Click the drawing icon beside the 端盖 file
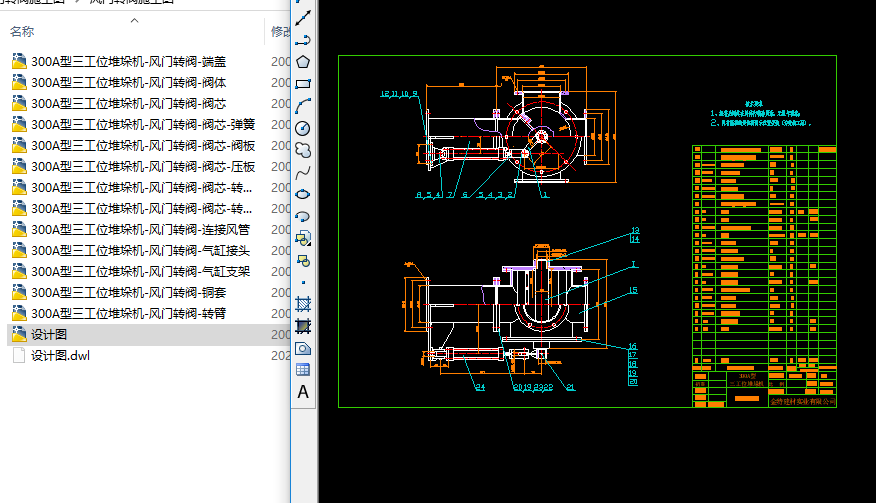876x503 pixels. point(19,61)
